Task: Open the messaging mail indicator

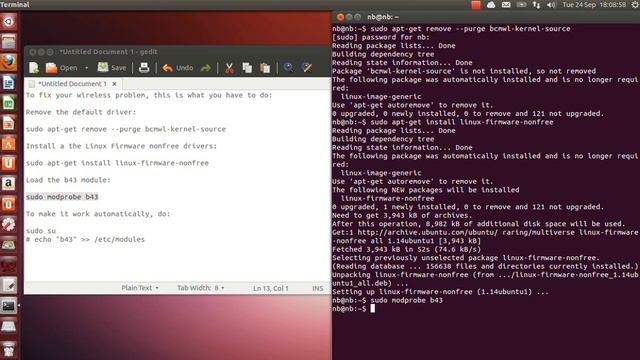Action: [506, 5]
